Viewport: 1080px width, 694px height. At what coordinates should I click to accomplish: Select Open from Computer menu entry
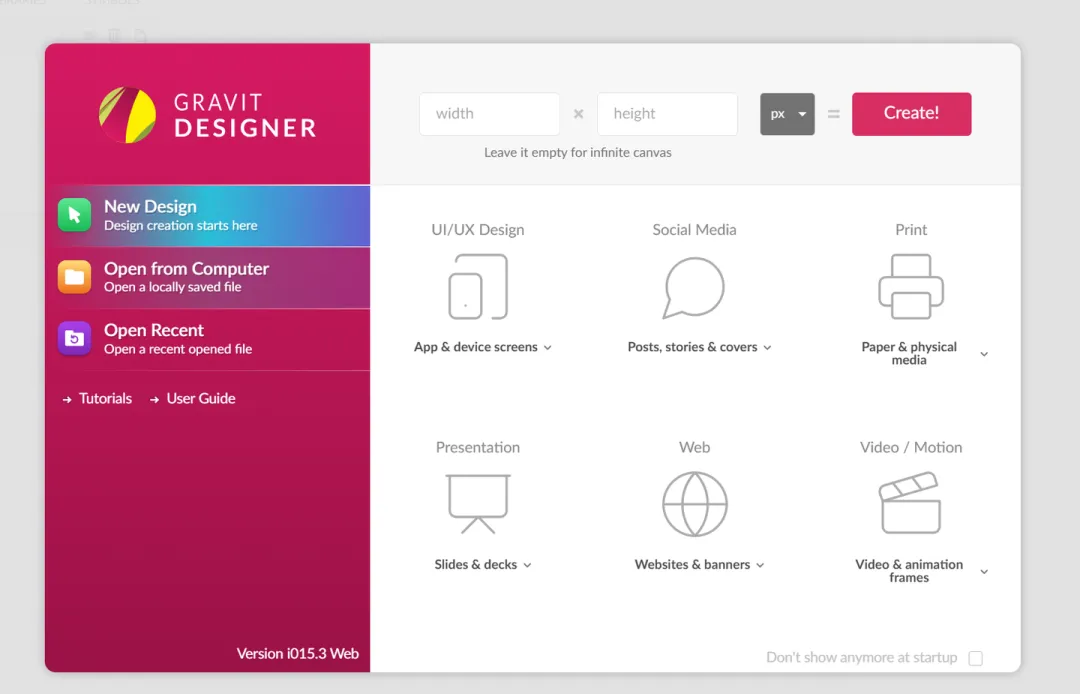pos(208,277)
